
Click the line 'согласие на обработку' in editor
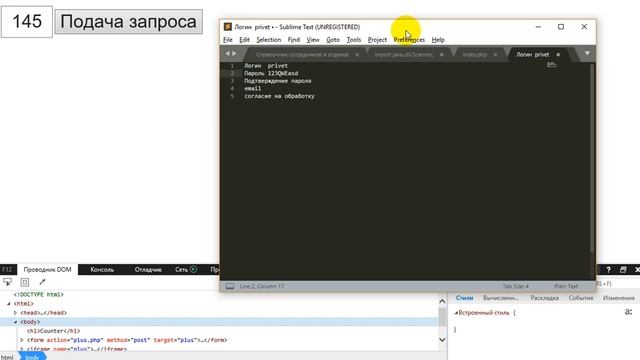click(279, 96)
